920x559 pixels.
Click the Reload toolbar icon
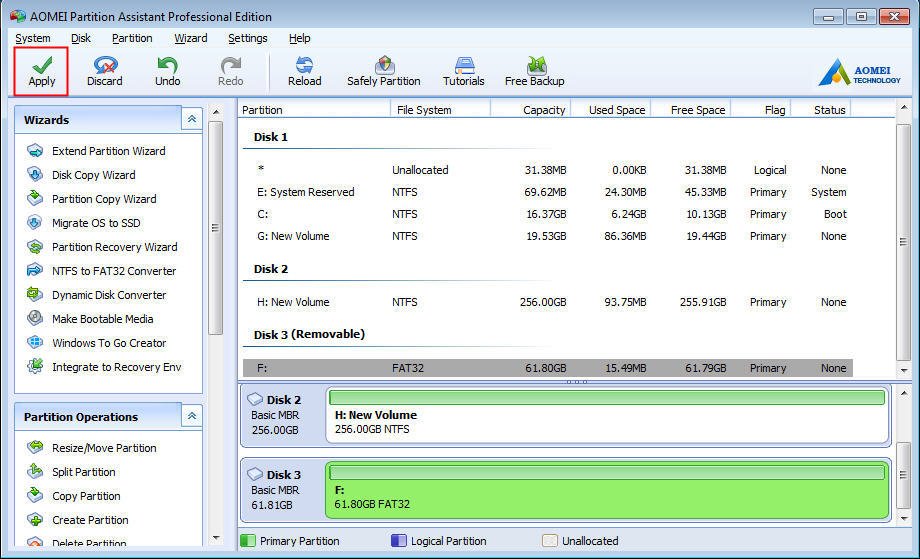point(304,65)
